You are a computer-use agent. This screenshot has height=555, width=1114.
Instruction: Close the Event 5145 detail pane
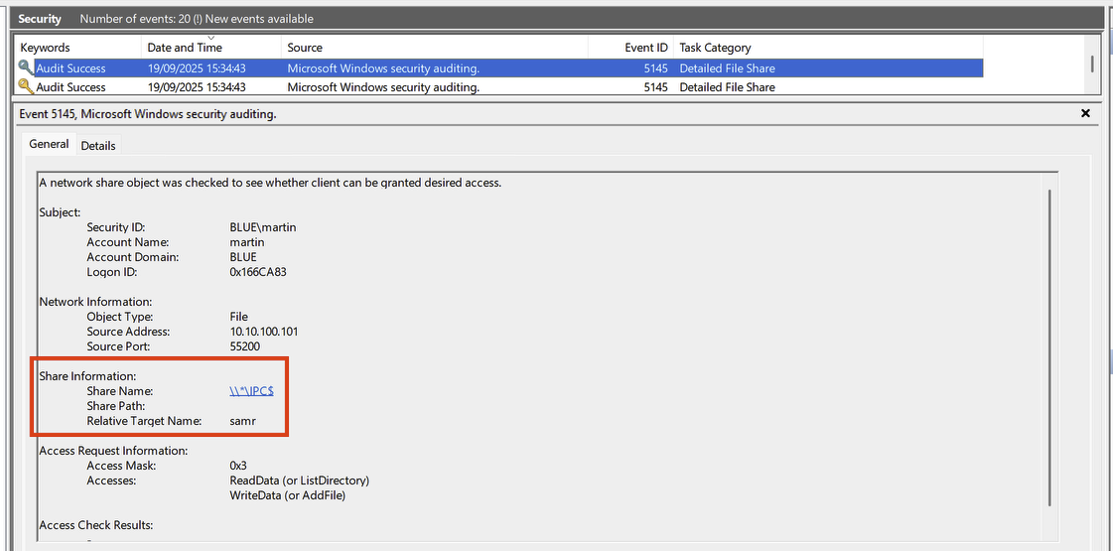tap(1085, 114)
